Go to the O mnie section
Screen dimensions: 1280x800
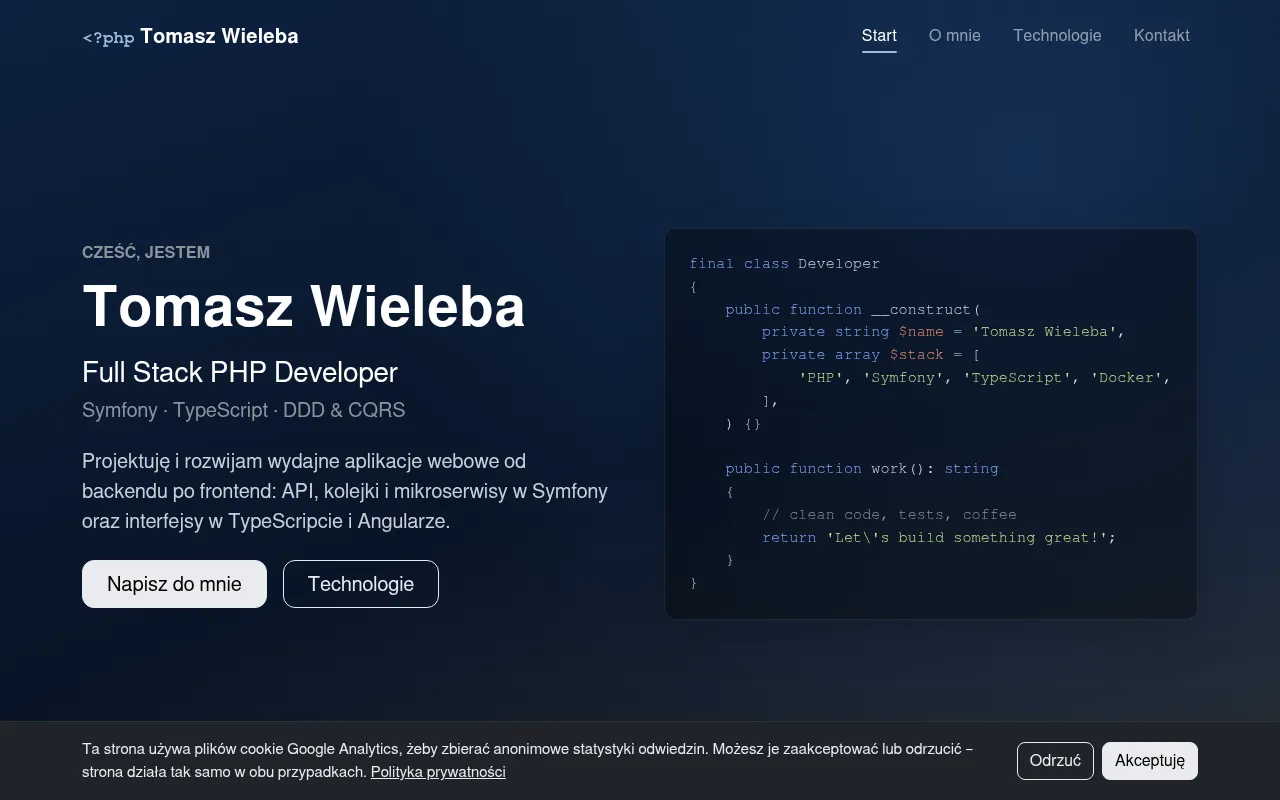click(x=955, y=36)
